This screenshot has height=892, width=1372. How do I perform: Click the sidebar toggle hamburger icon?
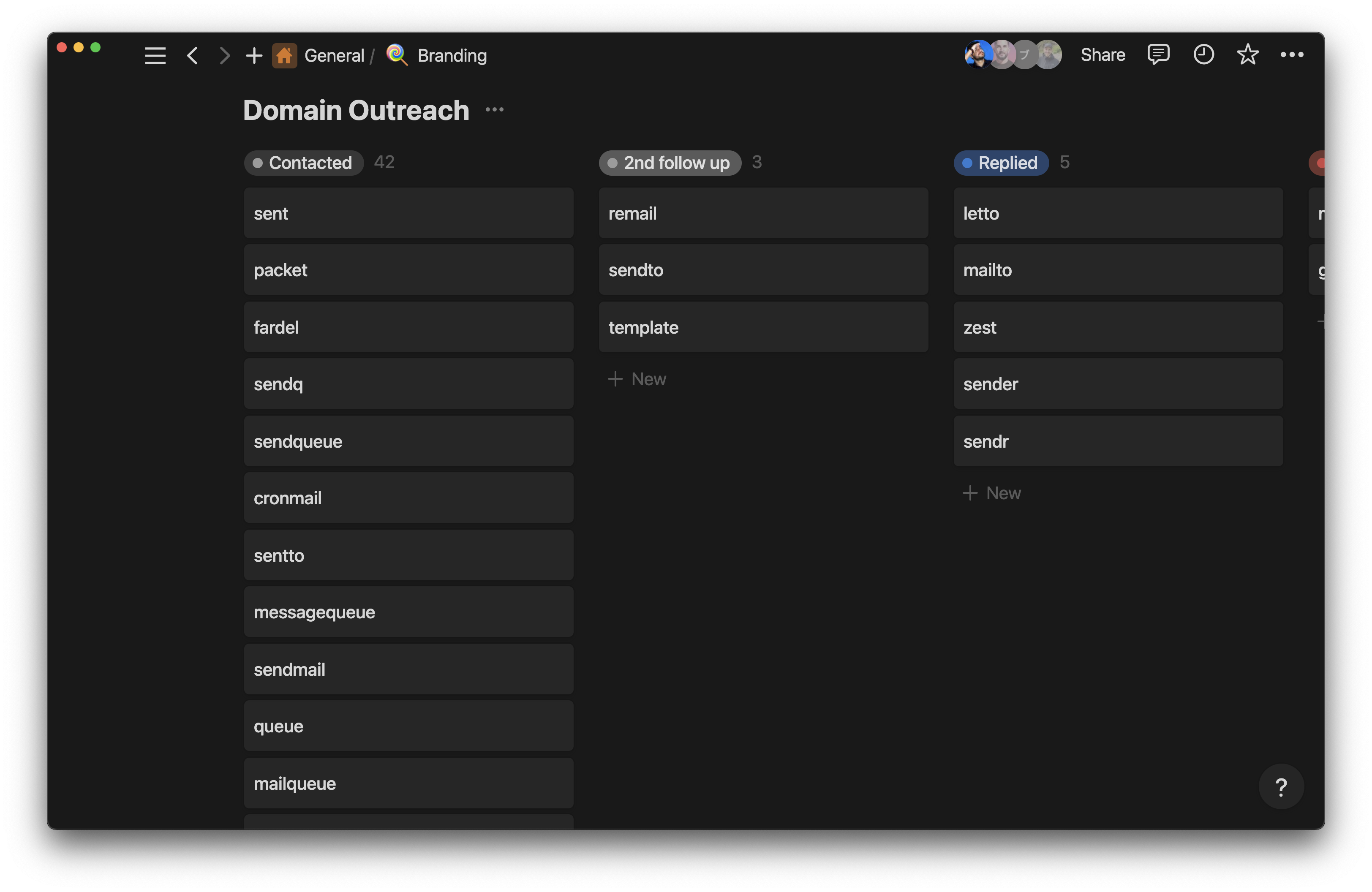tap(155, 55)
